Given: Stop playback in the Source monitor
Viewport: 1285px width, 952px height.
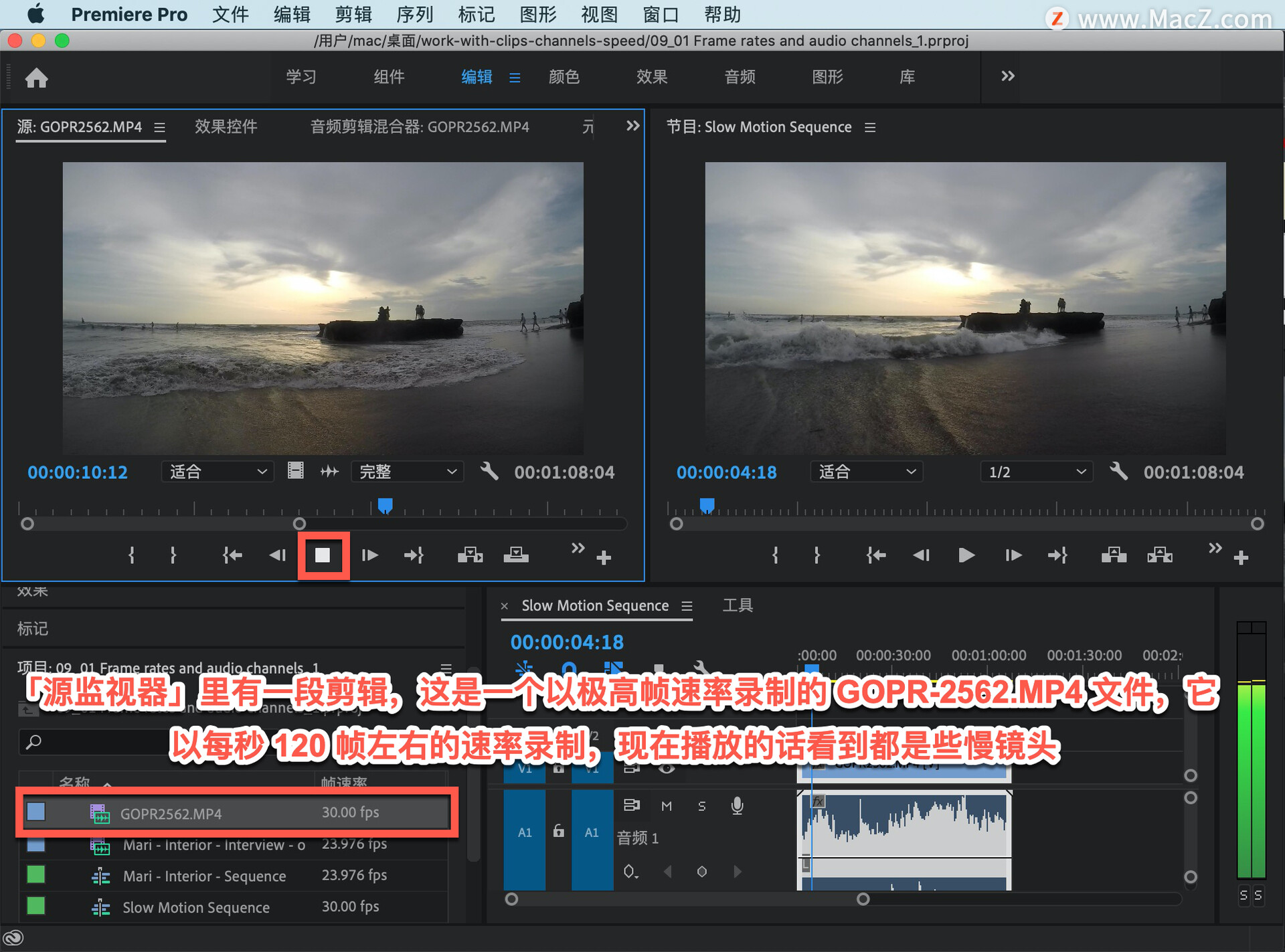Looking at the screenshot, I should tap(323, 555).
